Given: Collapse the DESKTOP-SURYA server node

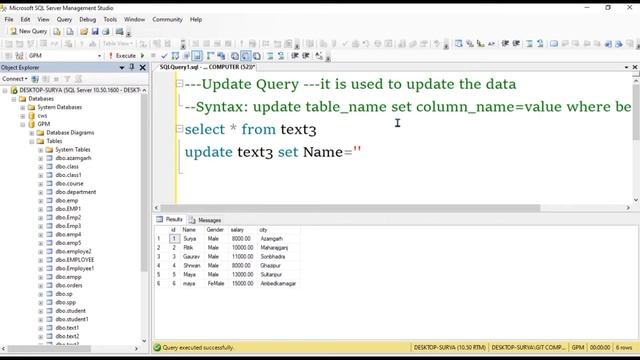Looking at the screenshot, I should 5,90.
